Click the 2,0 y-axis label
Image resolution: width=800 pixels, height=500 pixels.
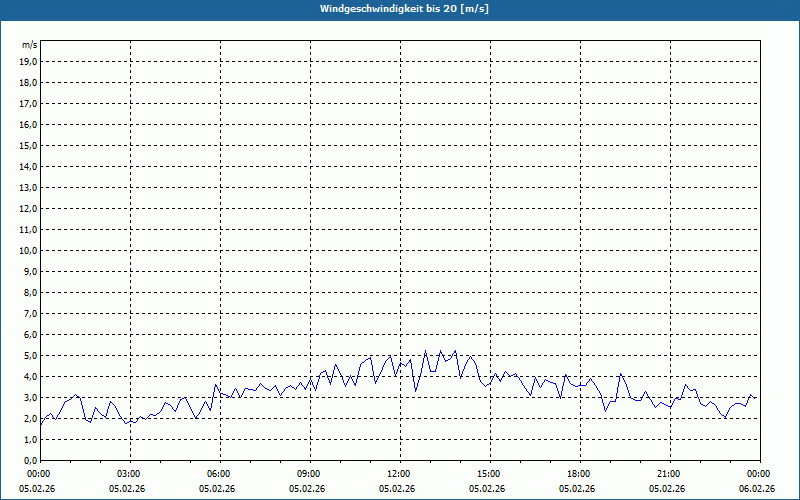coord(31,418)
